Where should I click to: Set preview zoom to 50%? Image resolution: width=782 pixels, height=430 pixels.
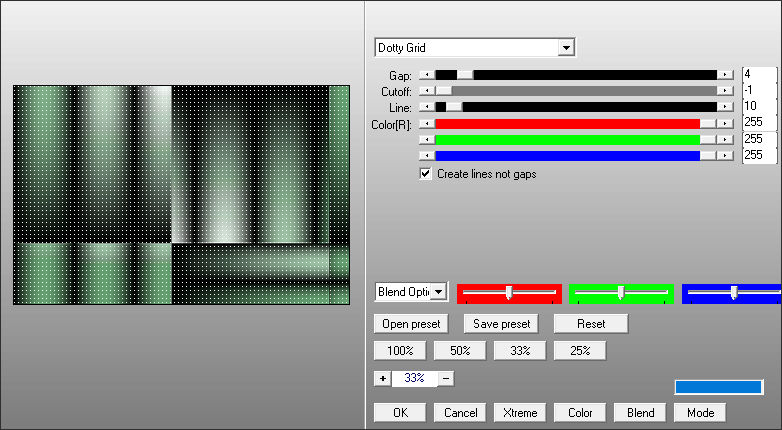coord(459,351)
